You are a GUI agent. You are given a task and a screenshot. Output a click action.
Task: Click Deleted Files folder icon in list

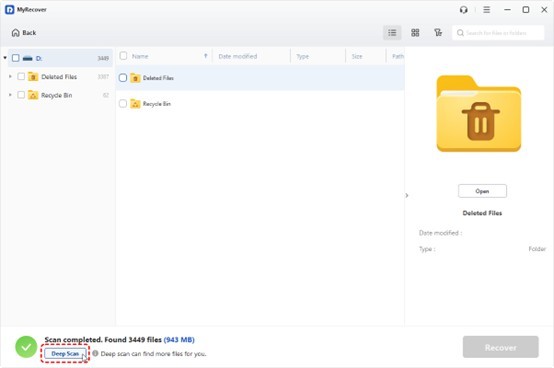[x=135, y=78]
